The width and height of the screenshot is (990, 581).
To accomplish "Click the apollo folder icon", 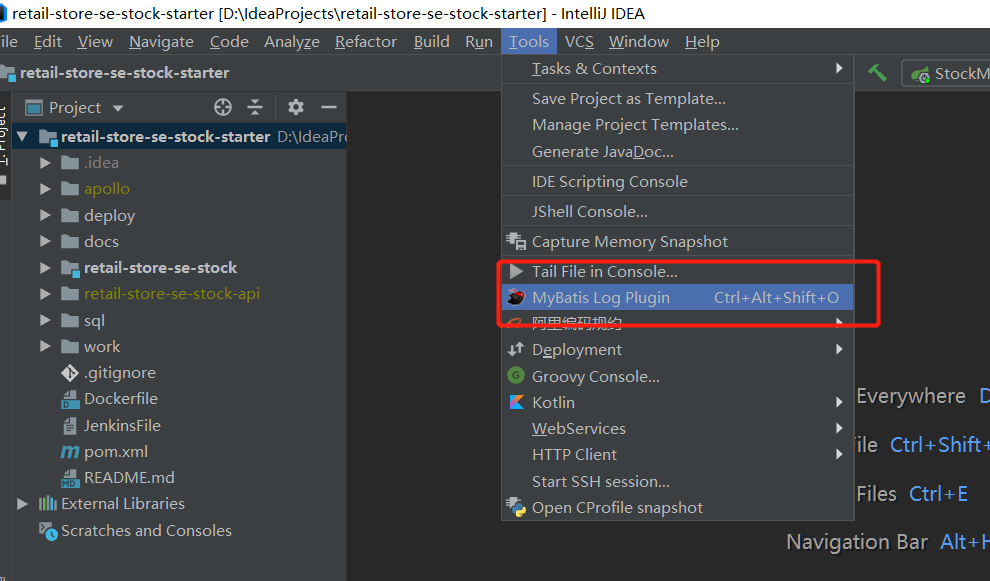I will coord(69,189).
